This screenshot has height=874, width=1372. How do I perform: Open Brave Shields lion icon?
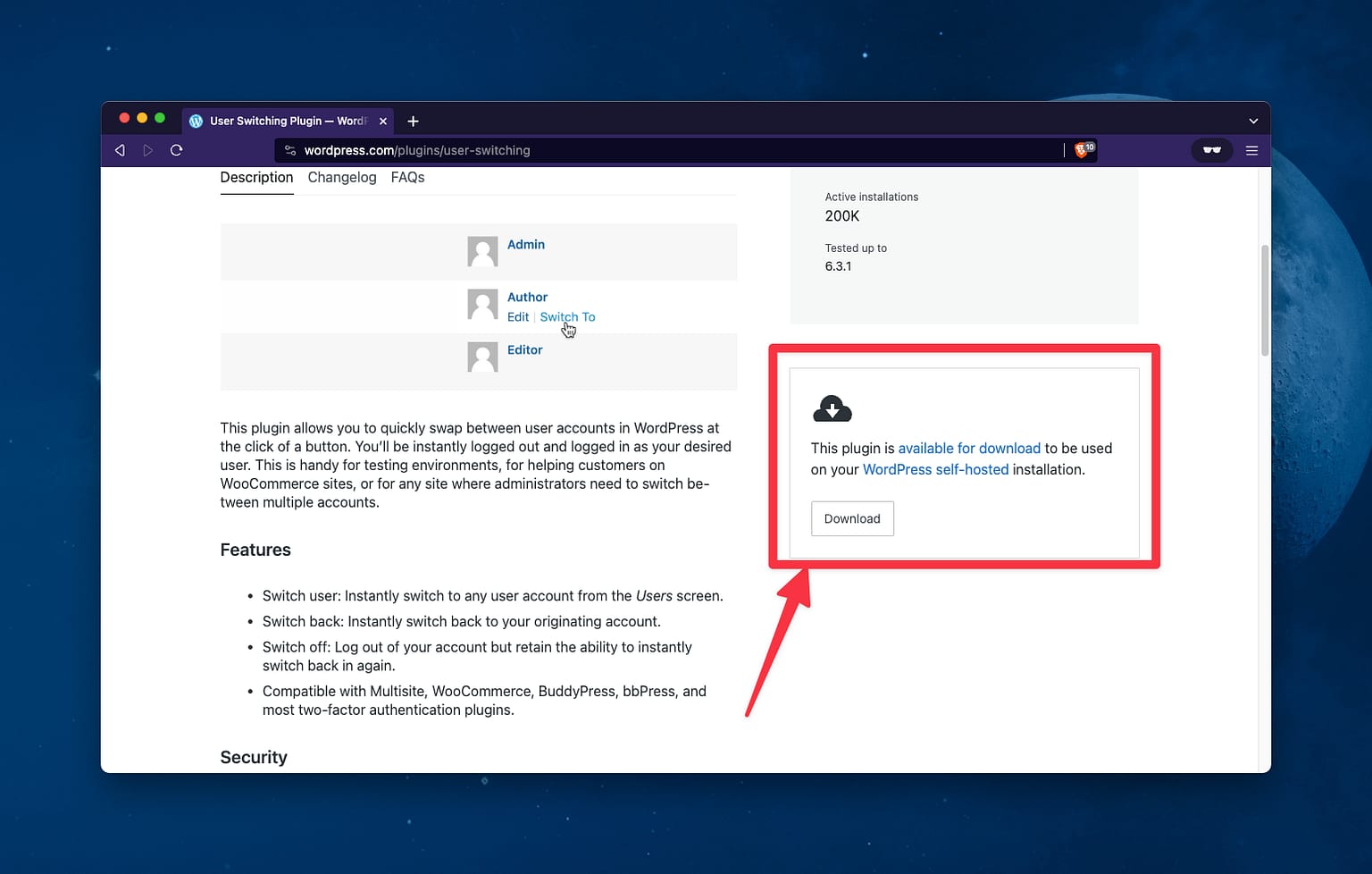pos(1082,150)
